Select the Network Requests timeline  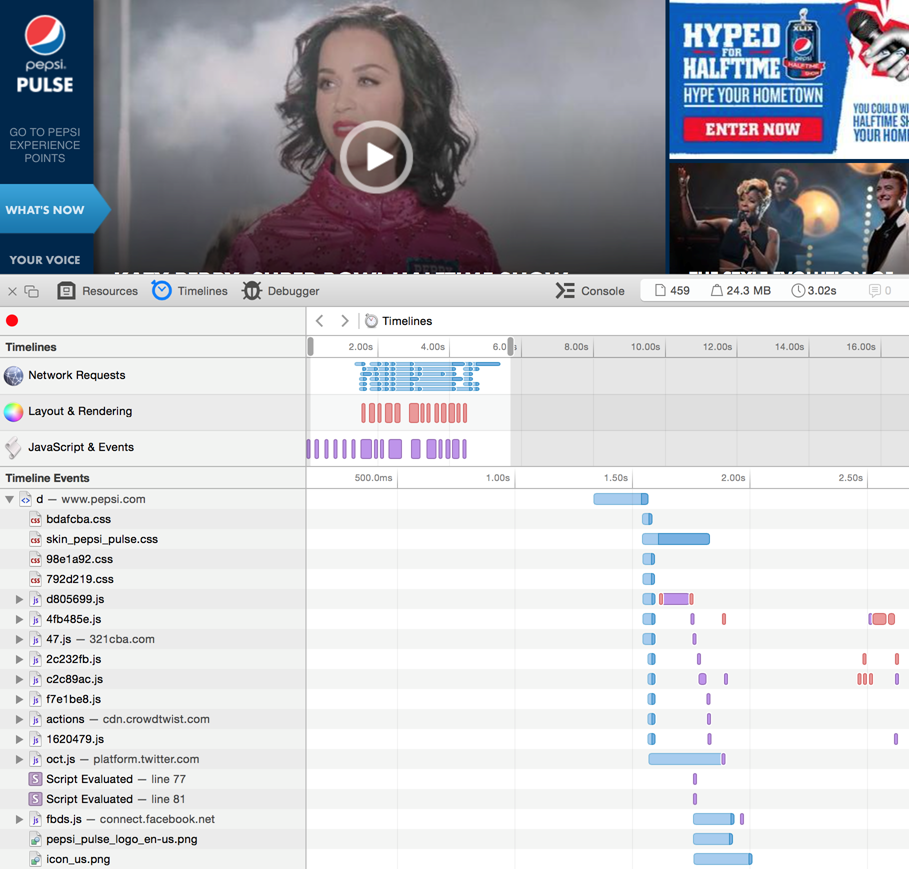pyautogui.click(x=153, y=376)
